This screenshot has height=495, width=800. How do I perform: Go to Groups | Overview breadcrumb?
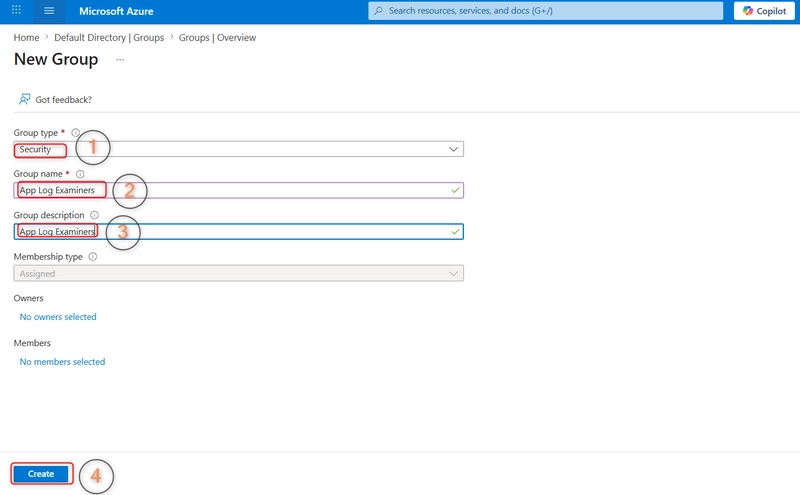(217, 38)
